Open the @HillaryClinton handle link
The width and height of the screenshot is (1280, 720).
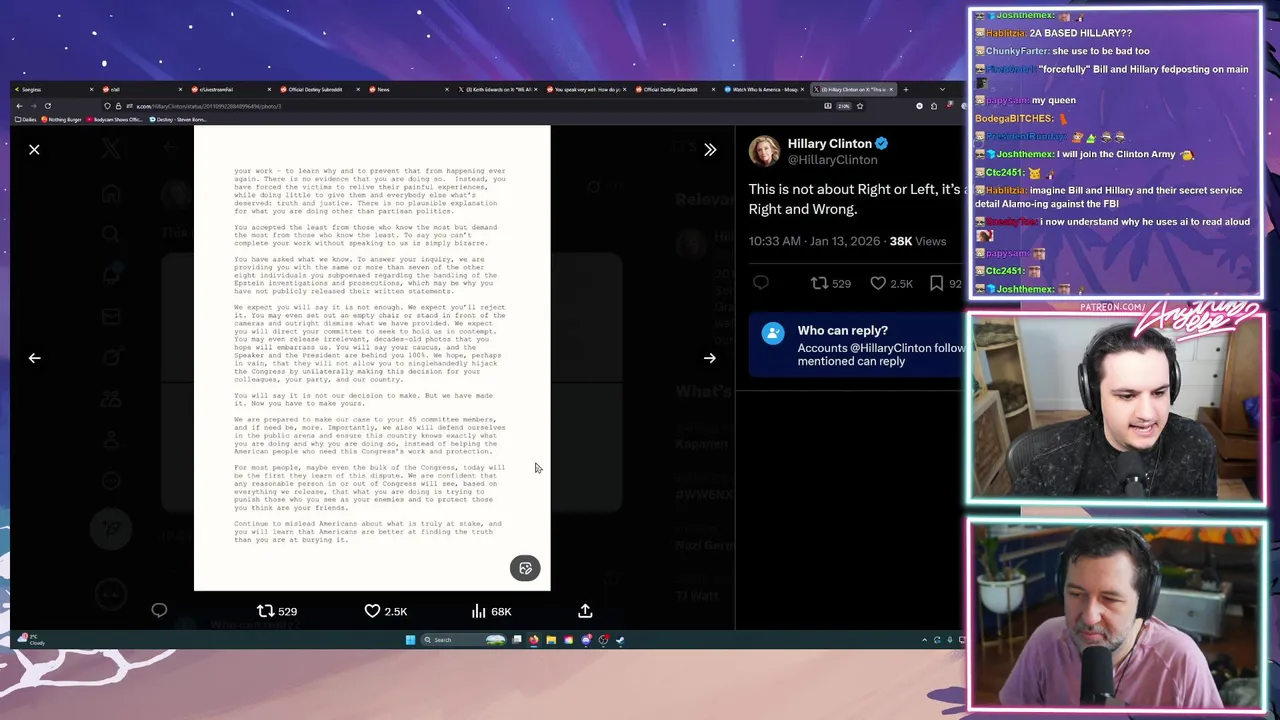tap(832, 160)
